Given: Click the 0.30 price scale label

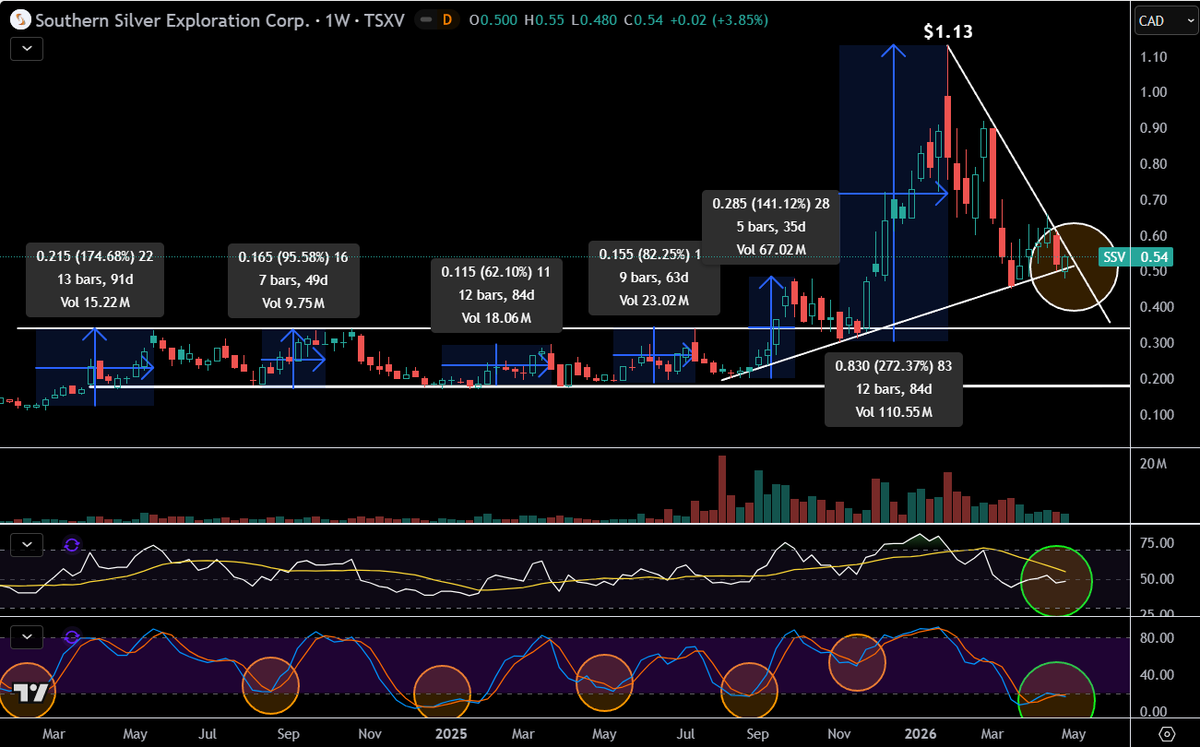Looking at the screenshot, I should [1155, 343].
